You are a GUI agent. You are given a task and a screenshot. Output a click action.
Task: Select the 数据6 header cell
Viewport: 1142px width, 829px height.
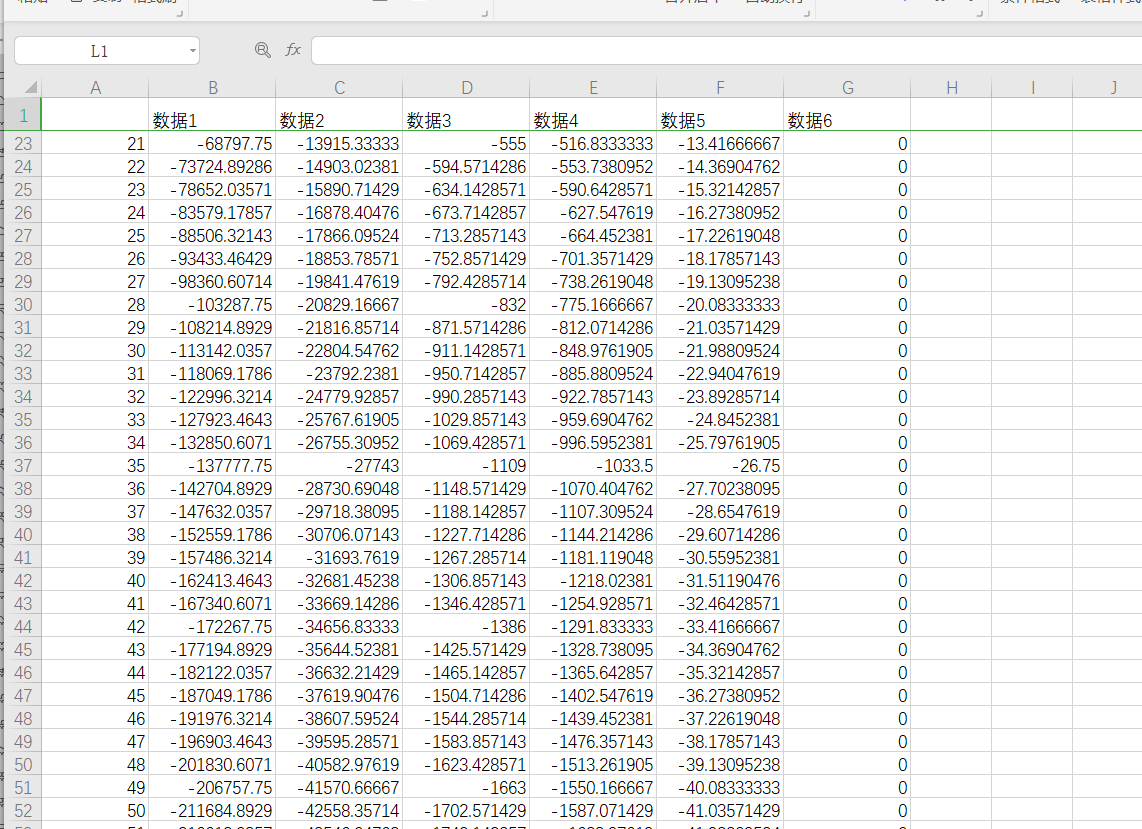tap(847, 120)
